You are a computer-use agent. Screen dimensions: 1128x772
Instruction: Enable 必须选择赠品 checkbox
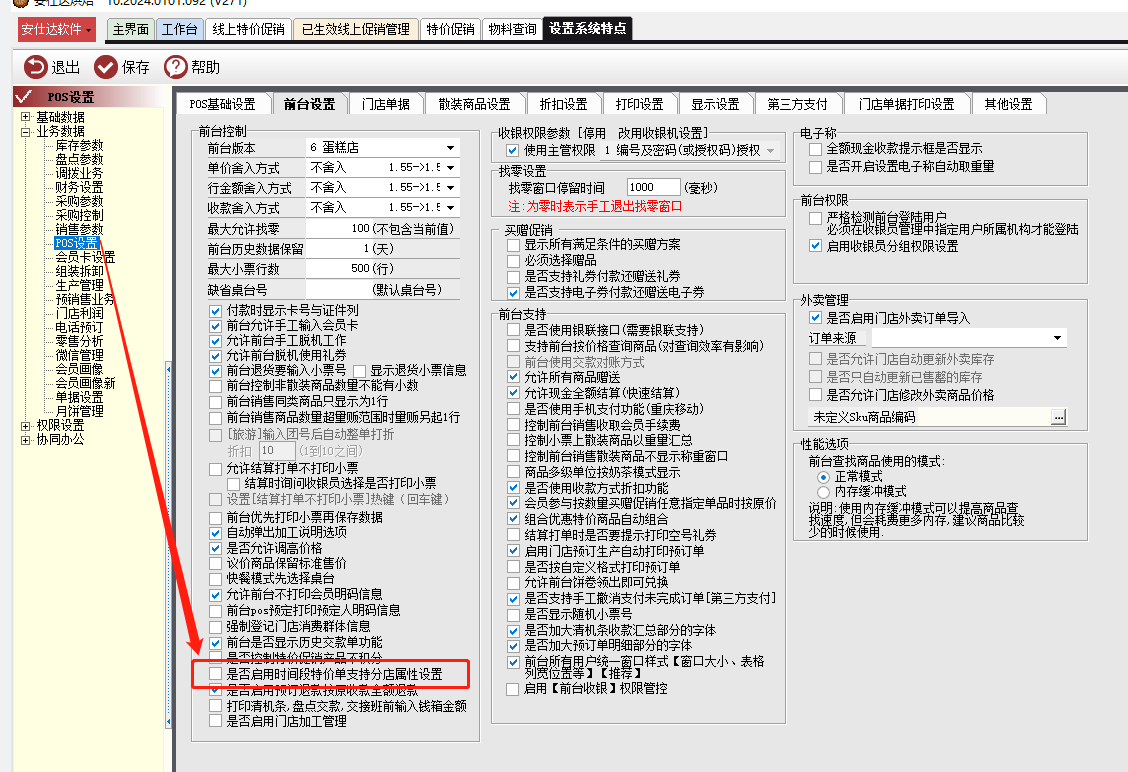coord(513,260)
